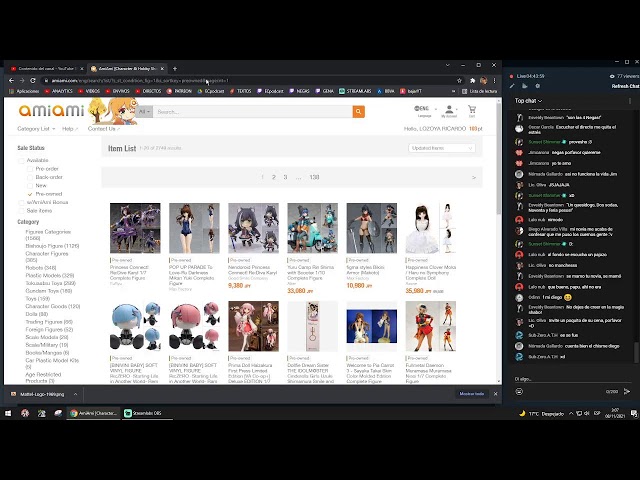Open the Help menu link
The image size is (640, 480).
pyautogui.click(x=70, y=129)
